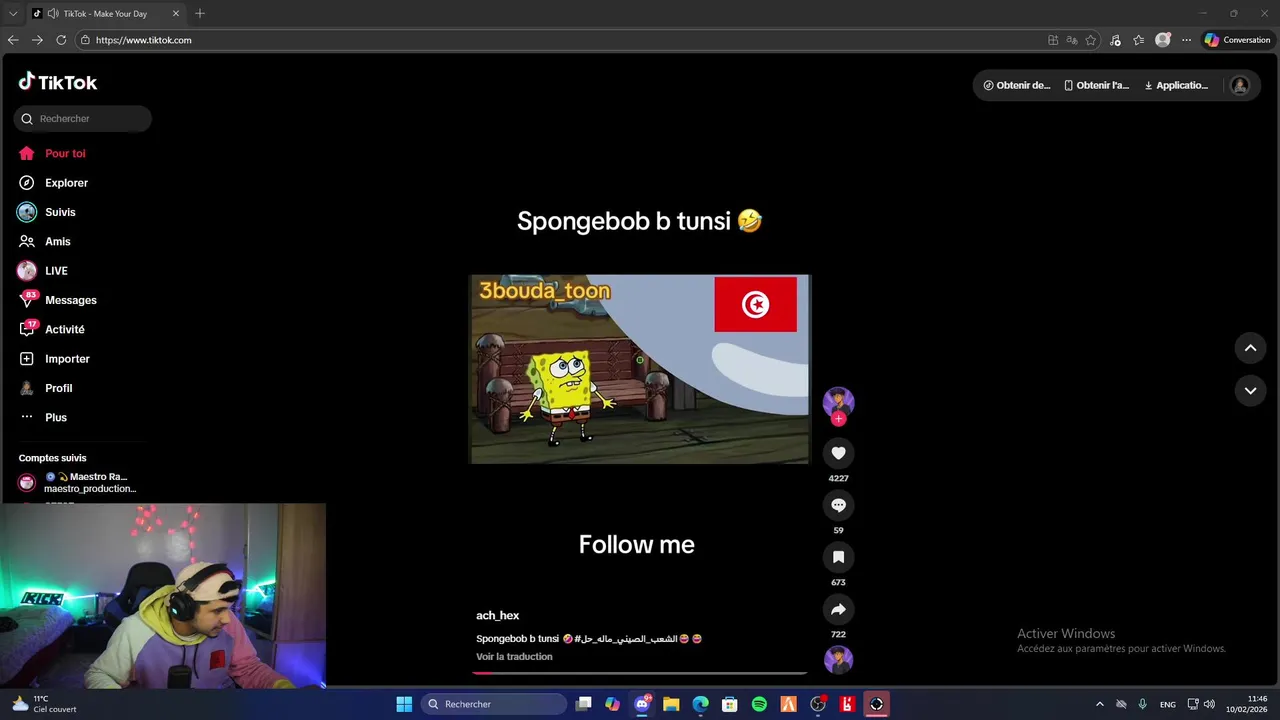Open File Explorer from taskbar

point(671,704)
